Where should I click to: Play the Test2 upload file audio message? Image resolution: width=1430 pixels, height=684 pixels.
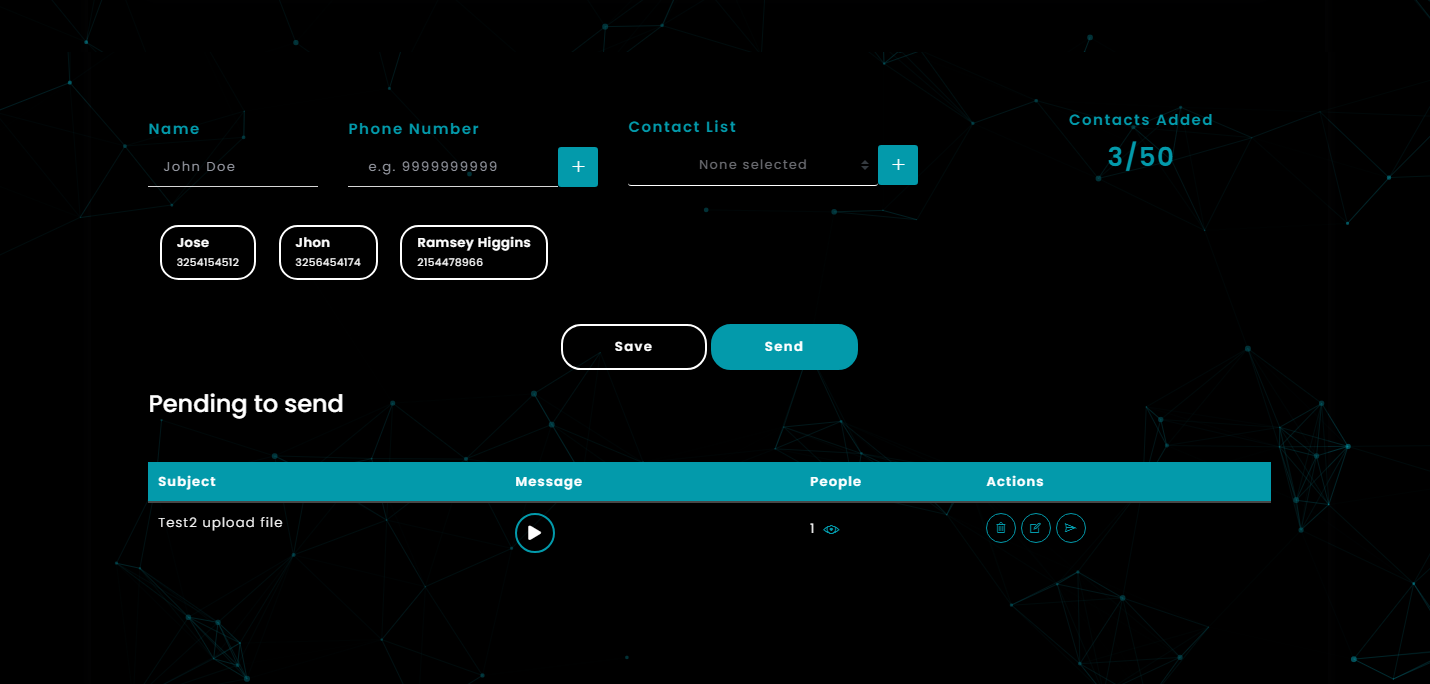pyautogui.click(x=535, y=533)
